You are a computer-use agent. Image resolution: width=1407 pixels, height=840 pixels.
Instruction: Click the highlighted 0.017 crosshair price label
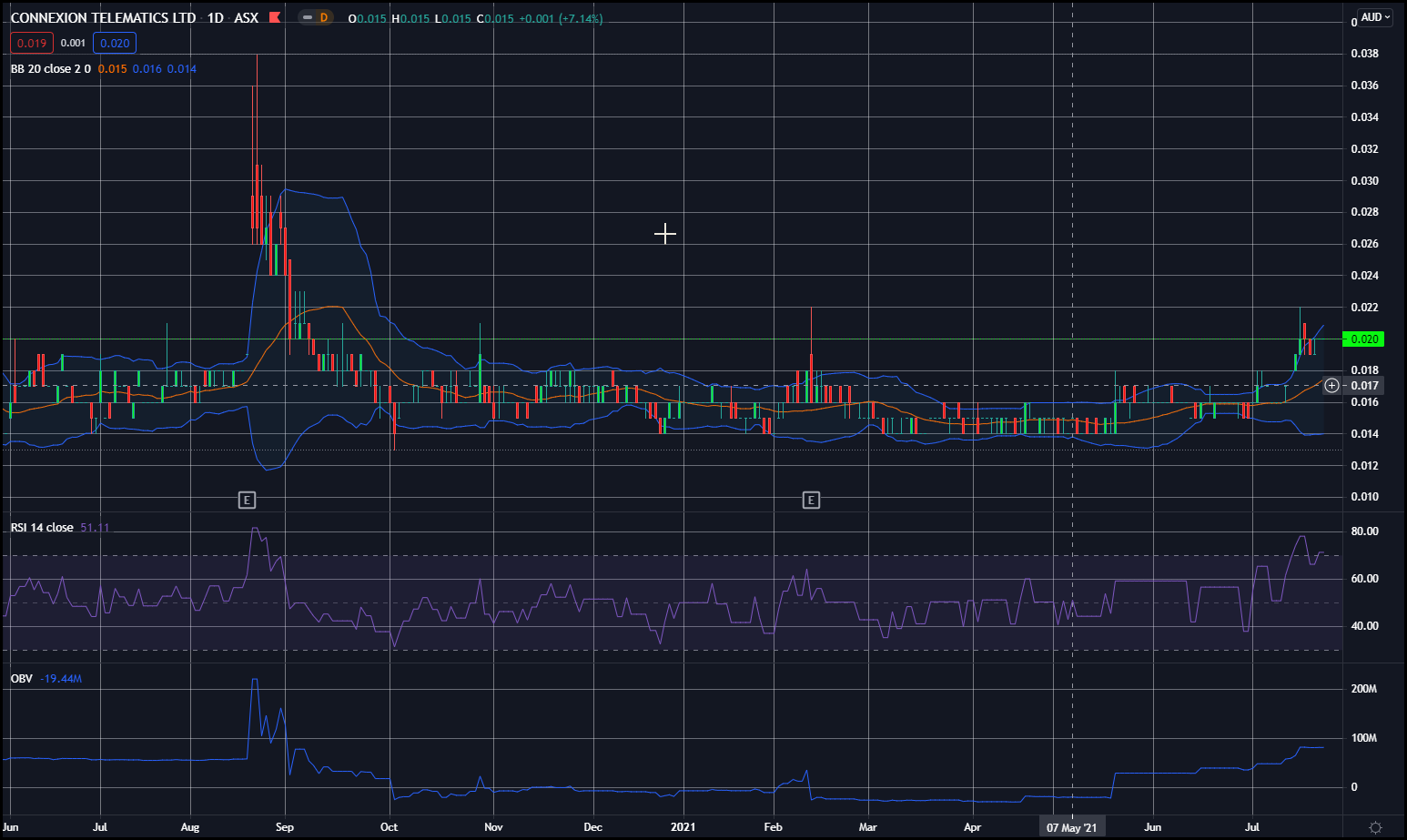click(x=1364, y=386)
